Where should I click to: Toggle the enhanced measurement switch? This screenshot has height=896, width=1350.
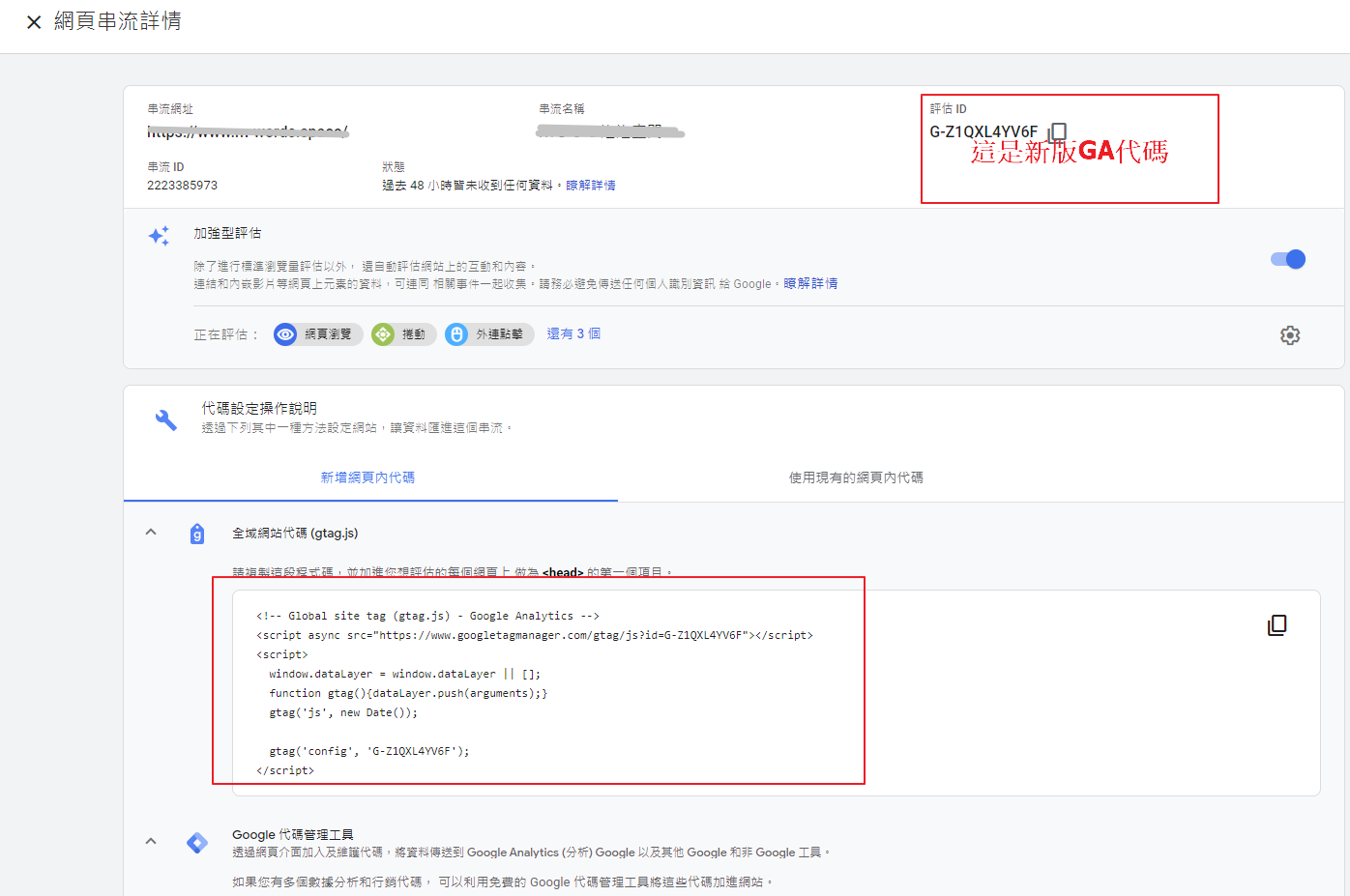click(x=1288, y=259)
